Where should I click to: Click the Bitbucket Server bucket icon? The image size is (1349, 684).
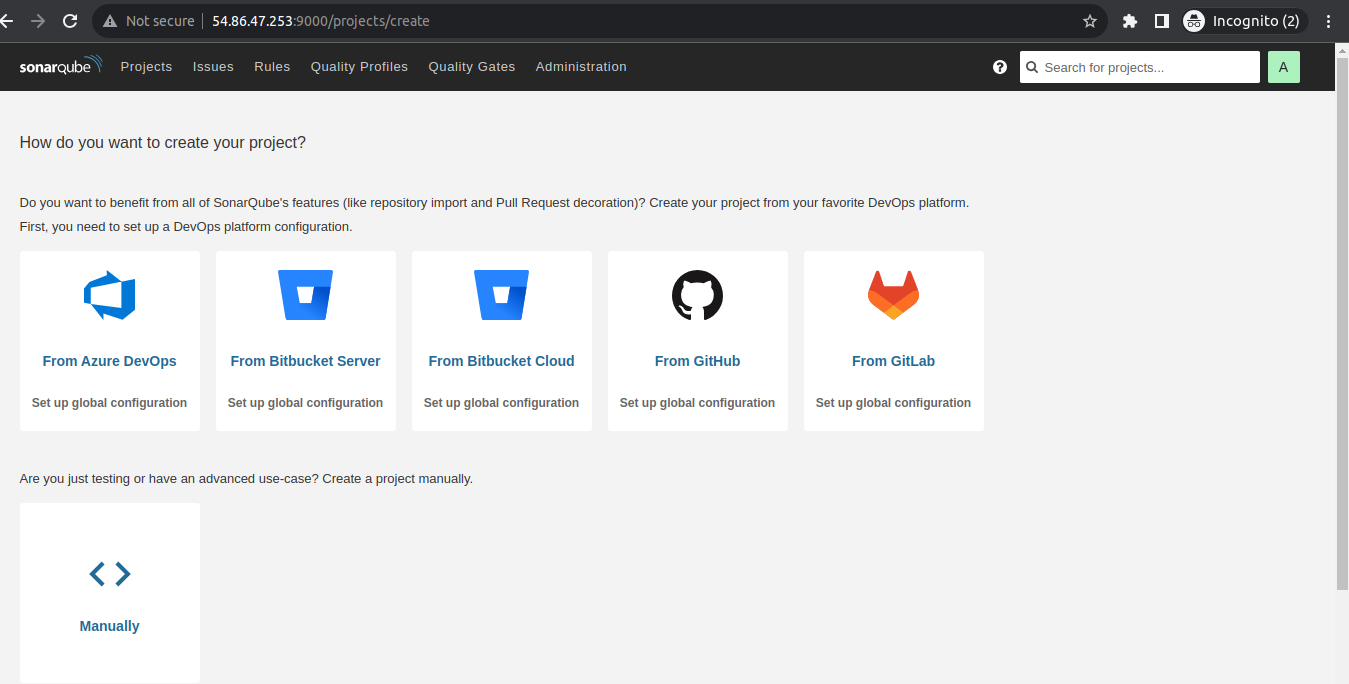(305, 295)
